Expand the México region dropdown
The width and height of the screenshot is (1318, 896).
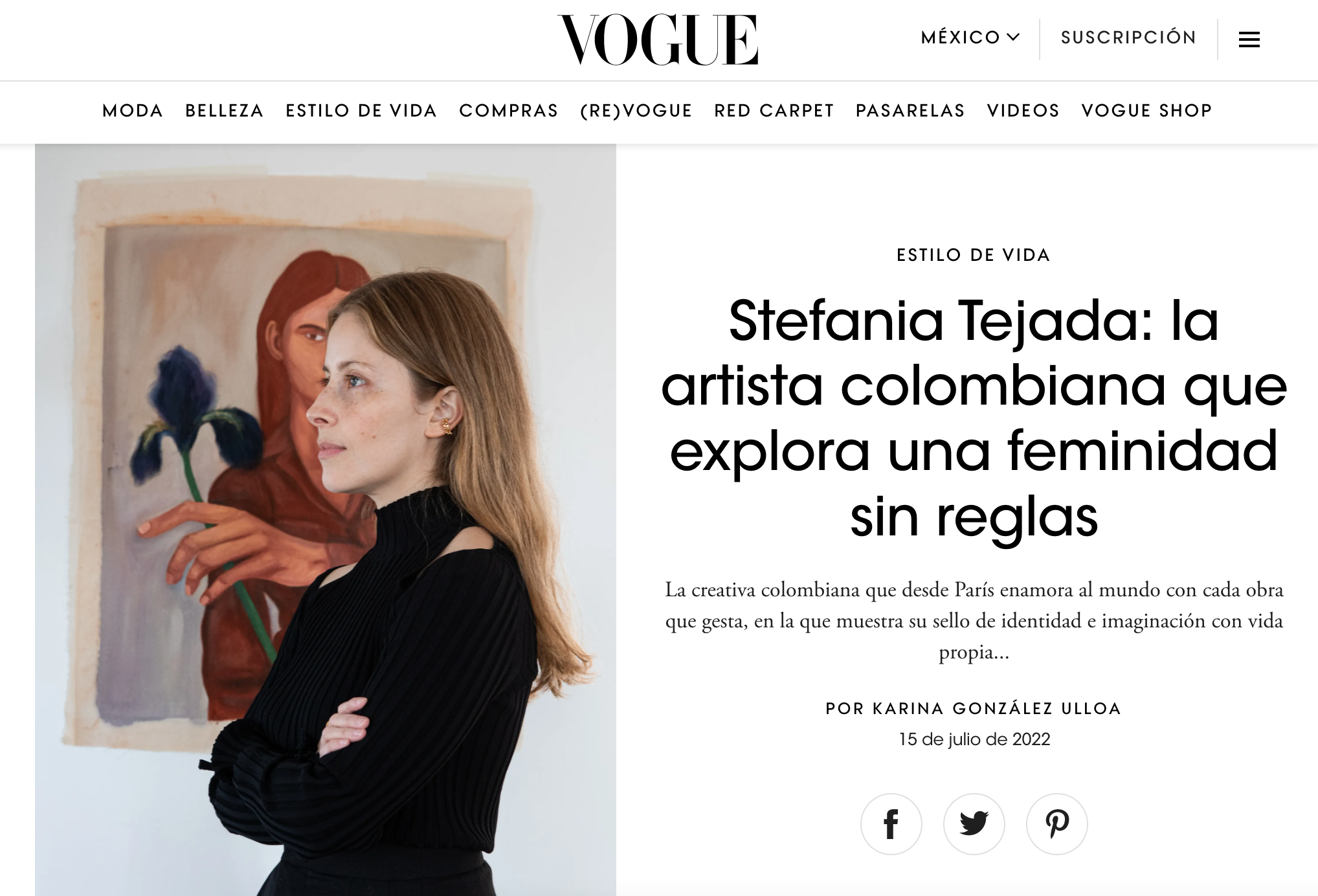coord(970,38)
